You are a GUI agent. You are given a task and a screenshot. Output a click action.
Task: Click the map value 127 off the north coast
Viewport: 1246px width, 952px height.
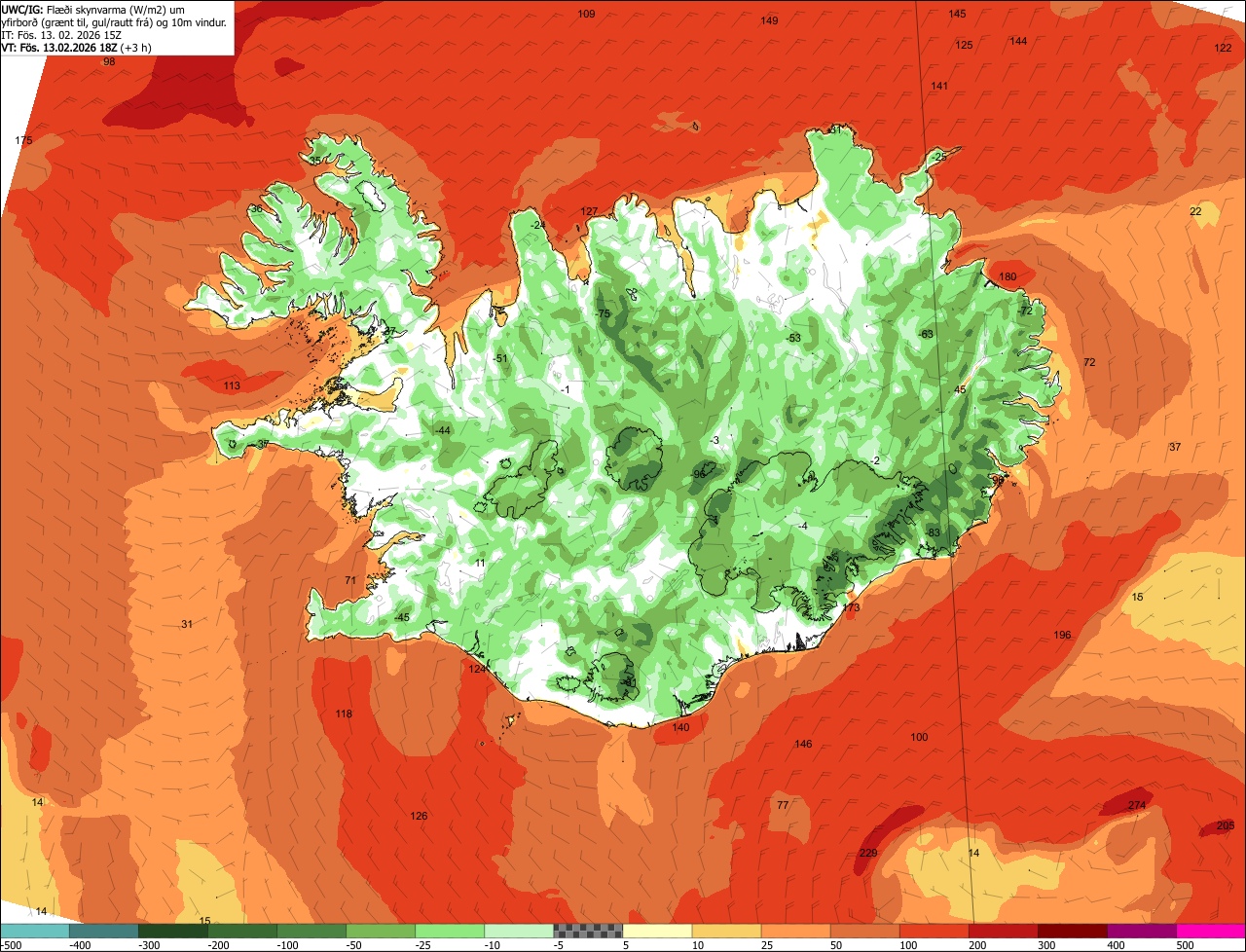589,211
